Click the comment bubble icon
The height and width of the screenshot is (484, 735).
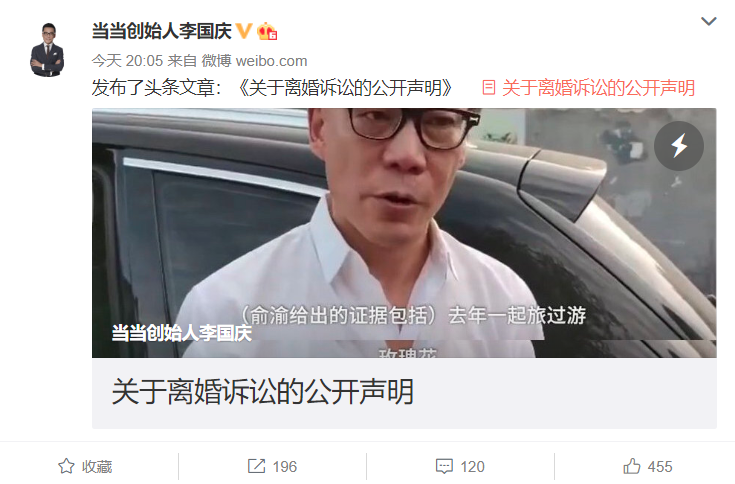(444, 467)
